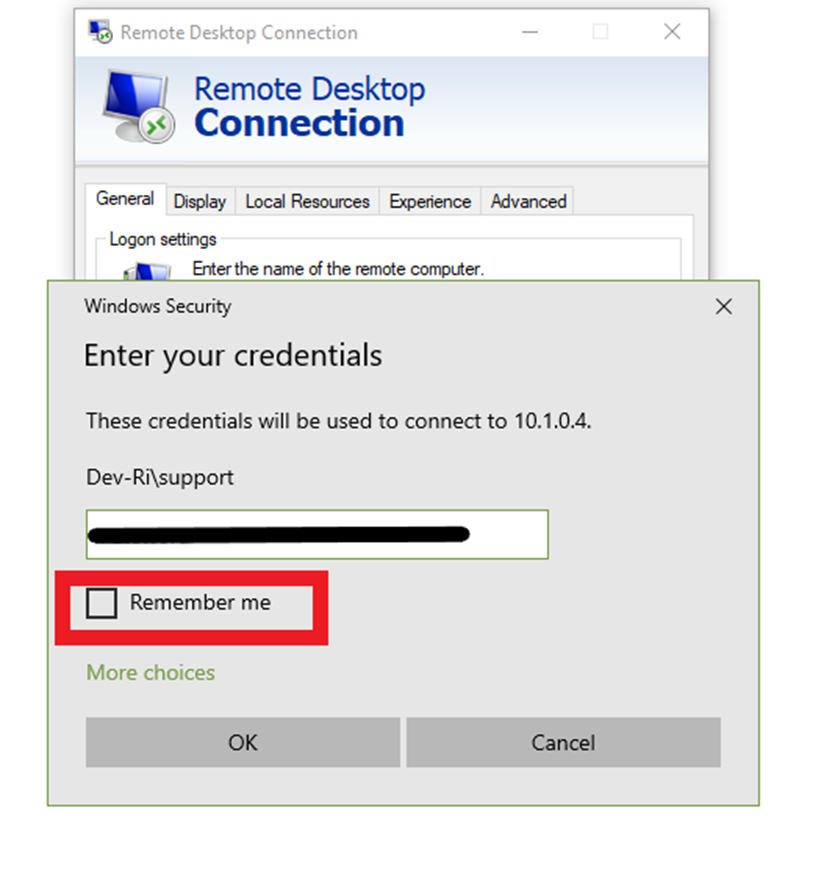Minimize the Remote Desktop Connection window
Screen dimensions: 824x869
tap(530, 32)
